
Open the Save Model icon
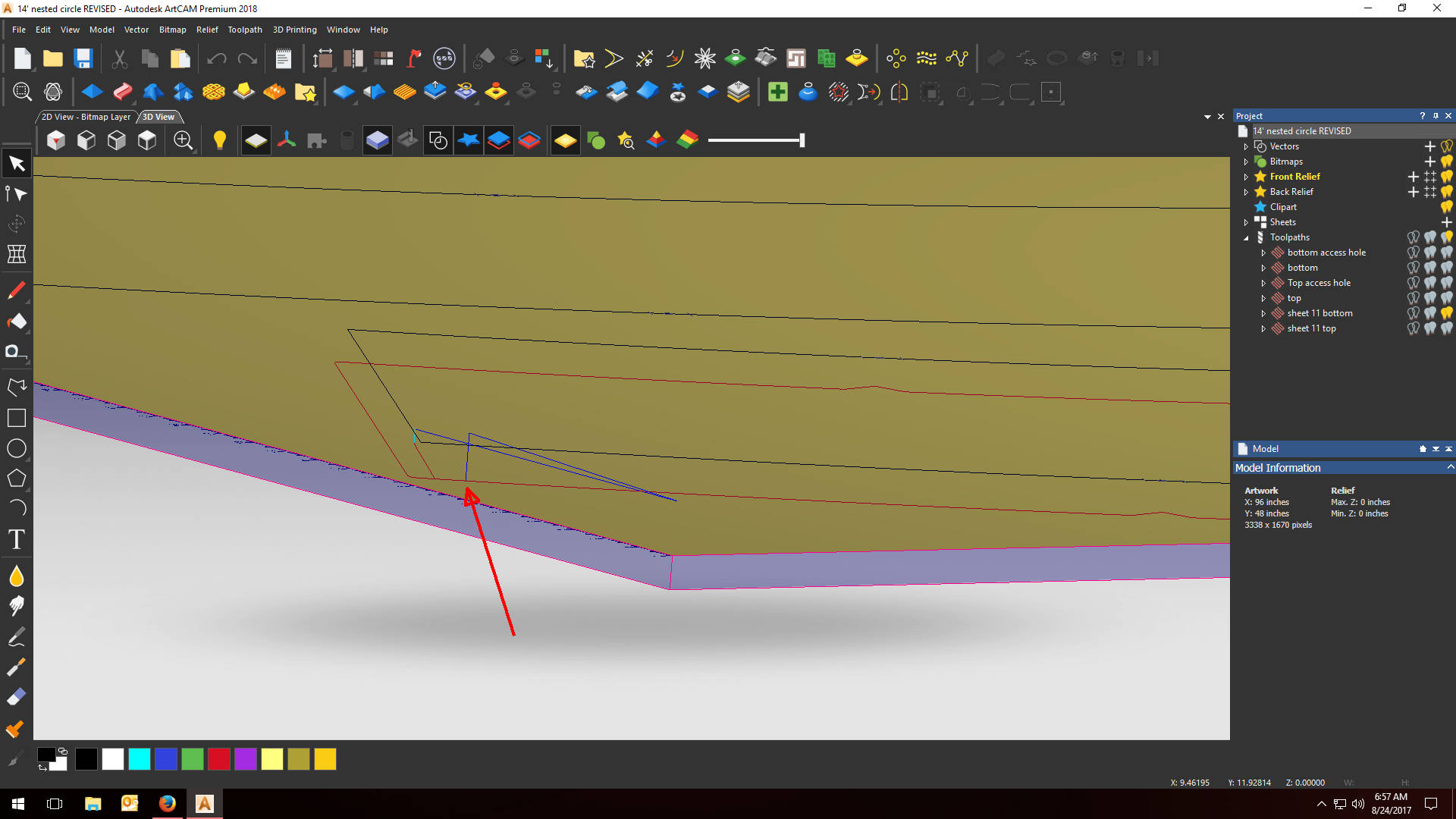(x=83, y=58)
